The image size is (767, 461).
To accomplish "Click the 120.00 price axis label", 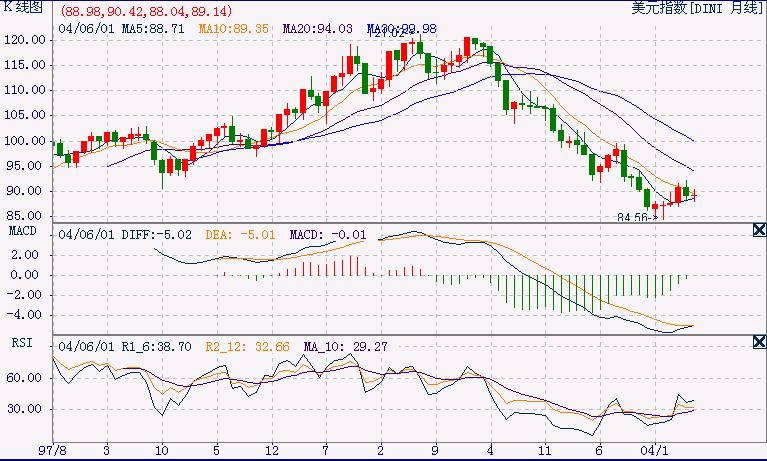I will [25, 40].
